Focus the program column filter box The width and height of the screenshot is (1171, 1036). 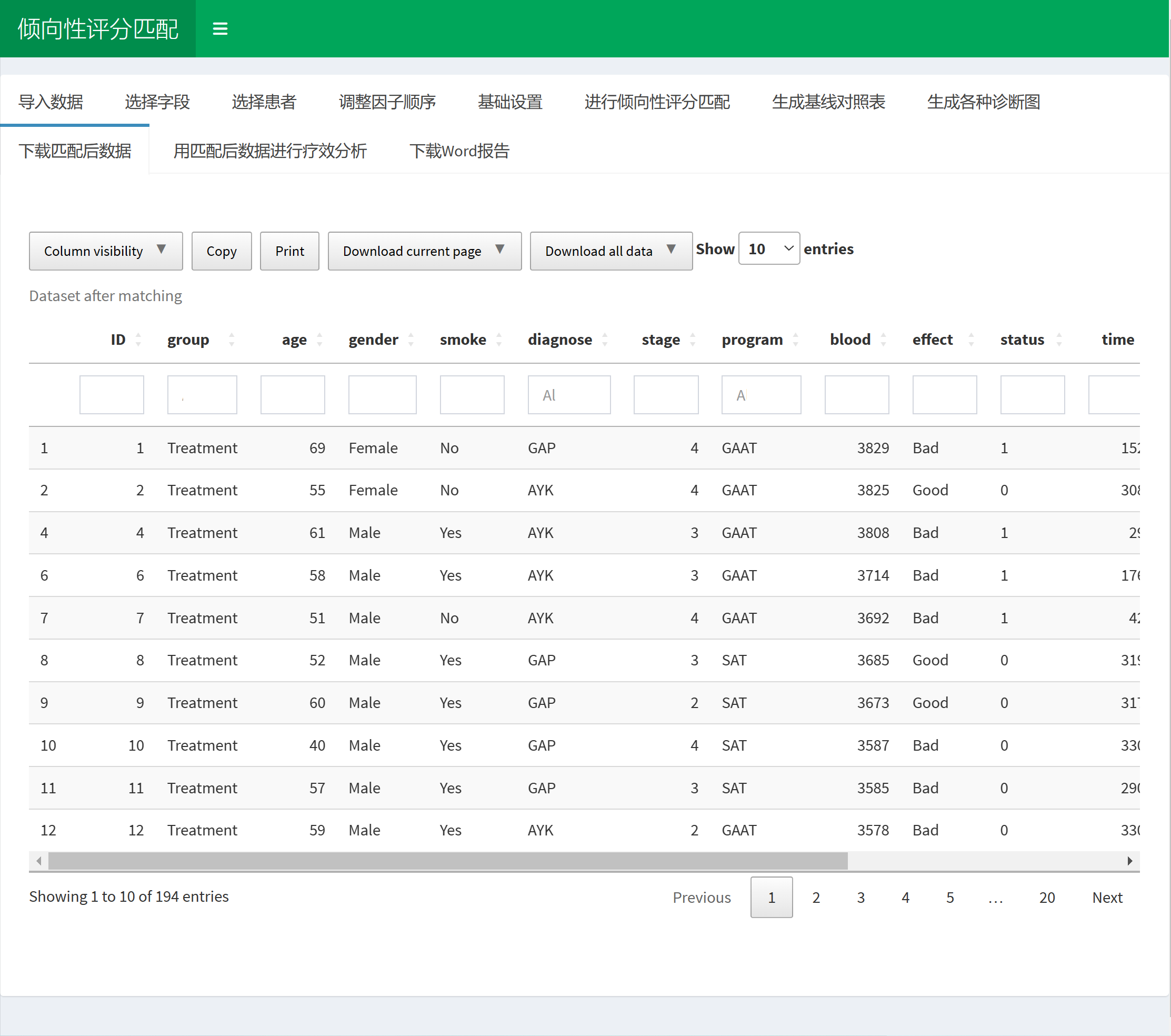[762, 395]
